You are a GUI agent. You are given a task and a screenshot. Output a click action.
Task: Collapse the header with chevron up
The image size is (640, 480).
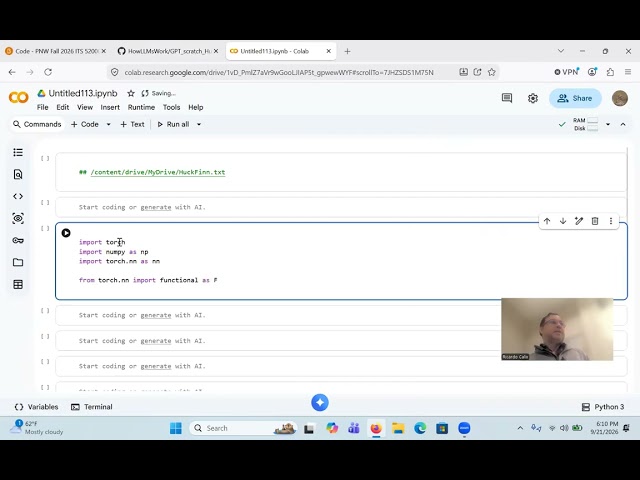click(623, 124)
